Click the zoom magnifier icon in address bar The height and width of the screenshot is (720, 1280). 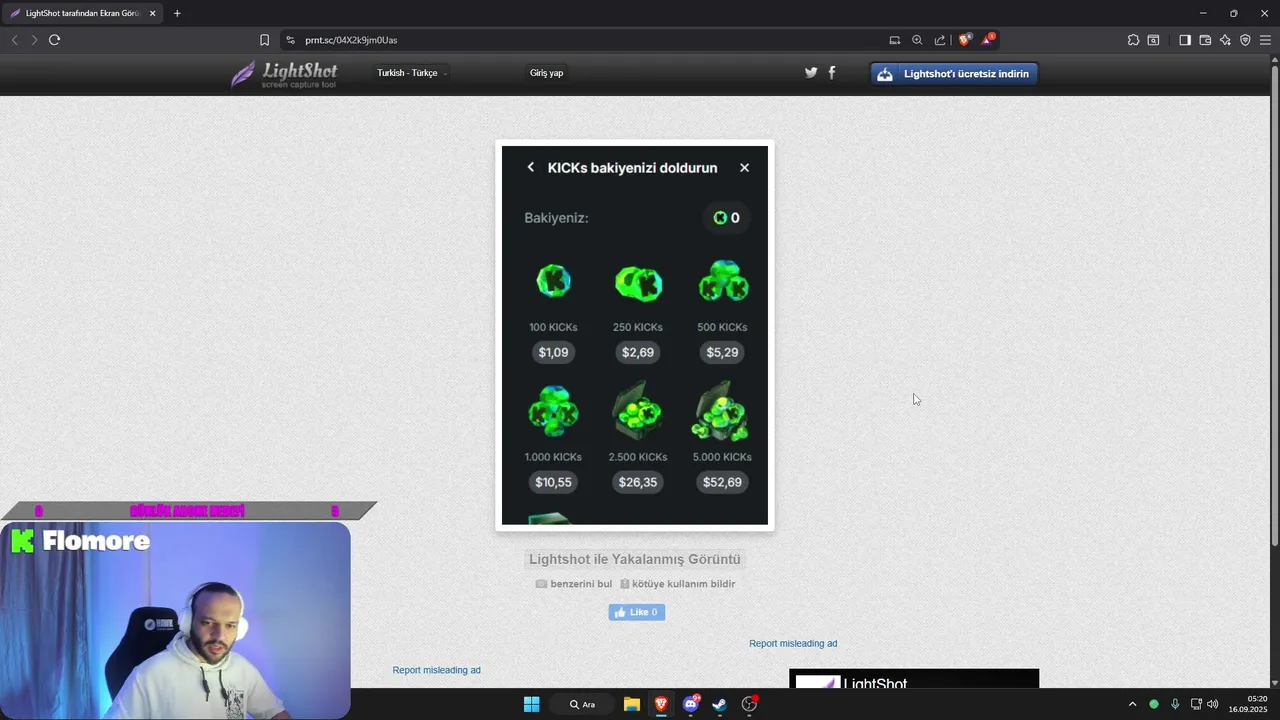[917, 40]
